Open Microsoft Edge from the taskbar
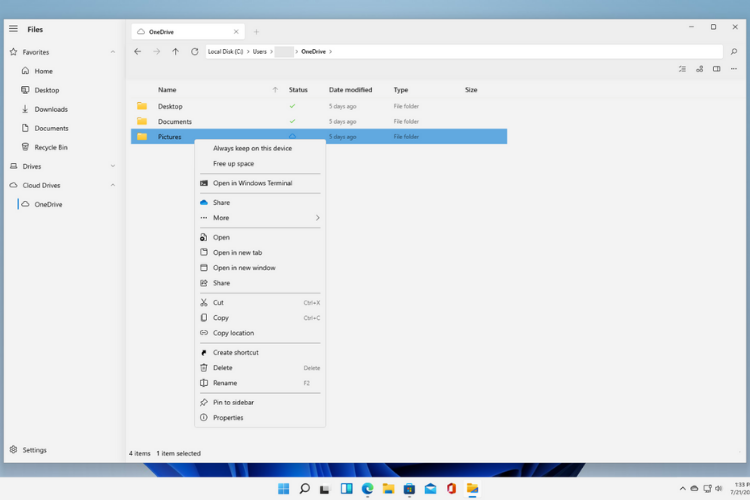 (367, 489)
